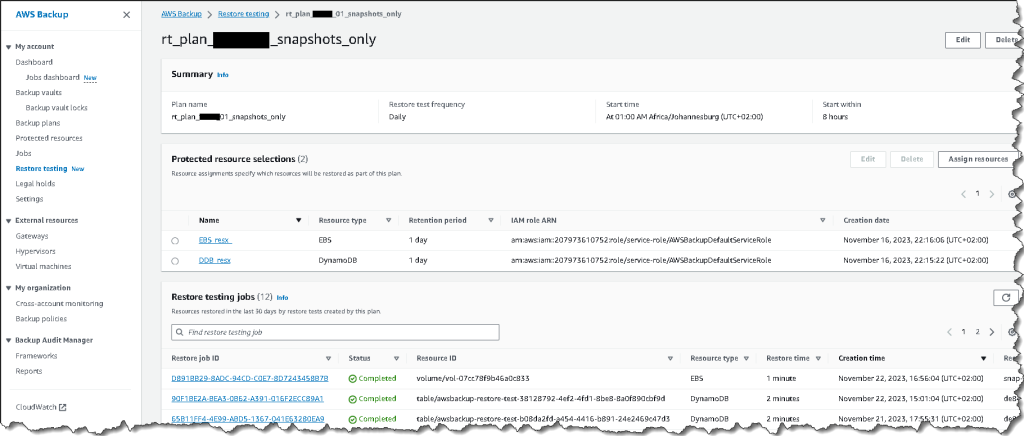Open Jobs in sidebar
This screenshot has width=1024, height=436.
[x=24, y=153]
